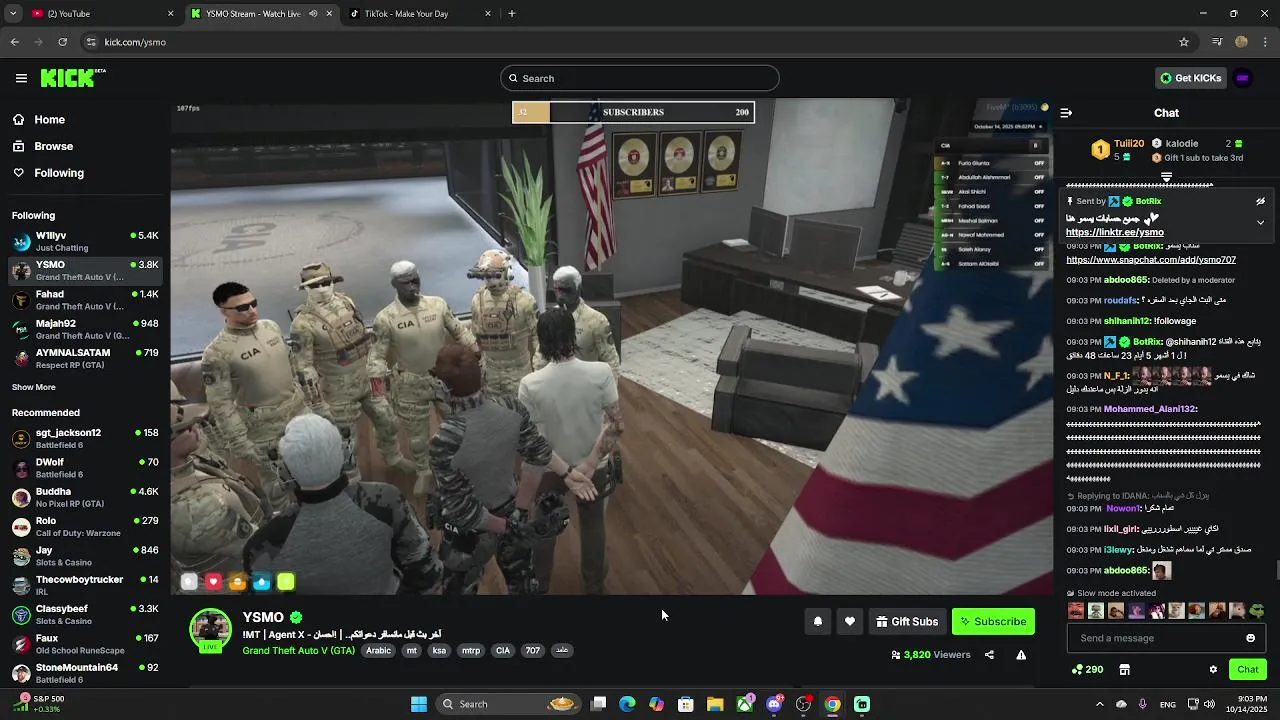Select the mtrp stream tag
The height and width of the screenshot is (720, 1280).
[471, 650]
